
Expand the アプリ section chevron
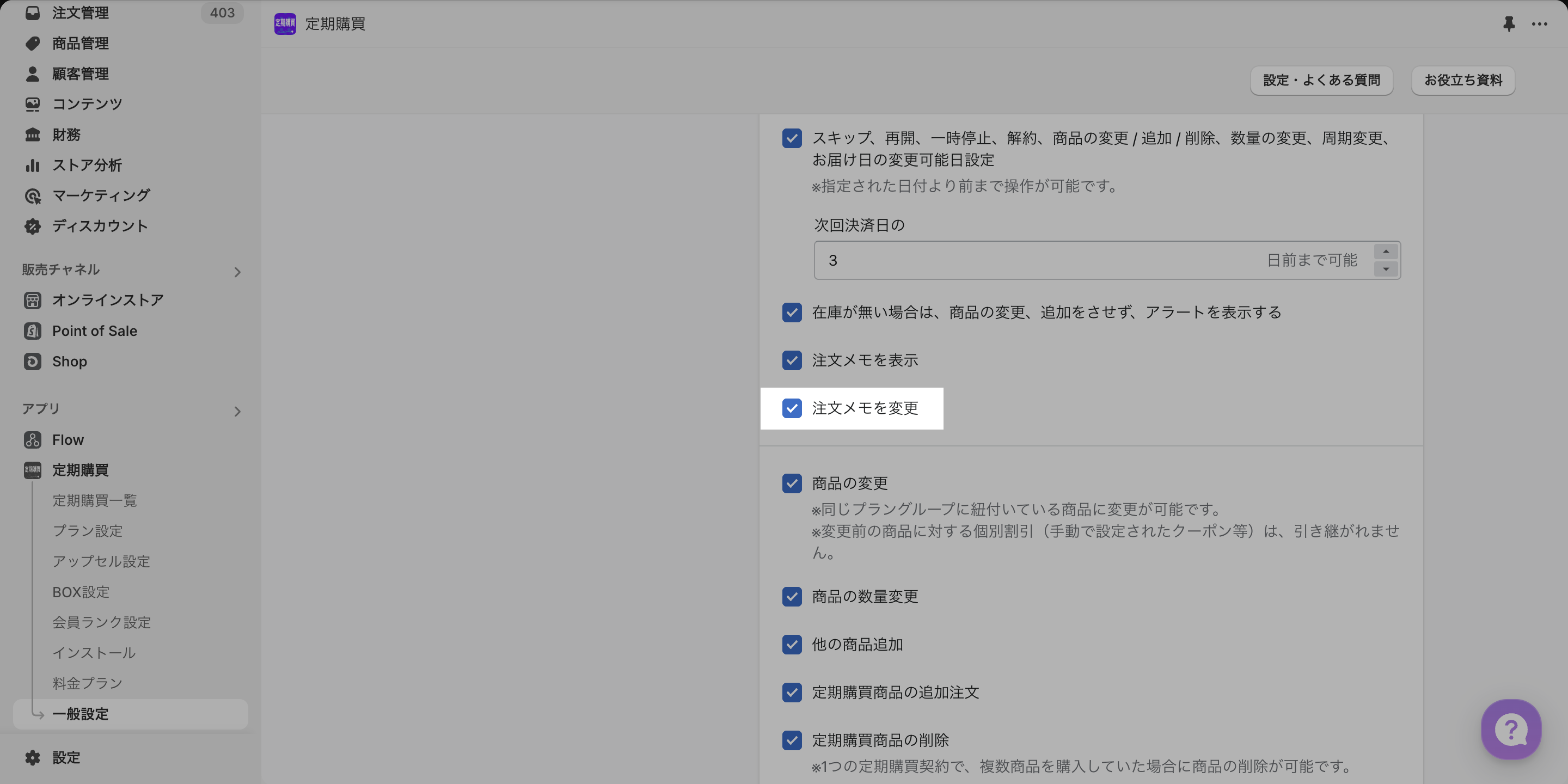click(237, 412)
